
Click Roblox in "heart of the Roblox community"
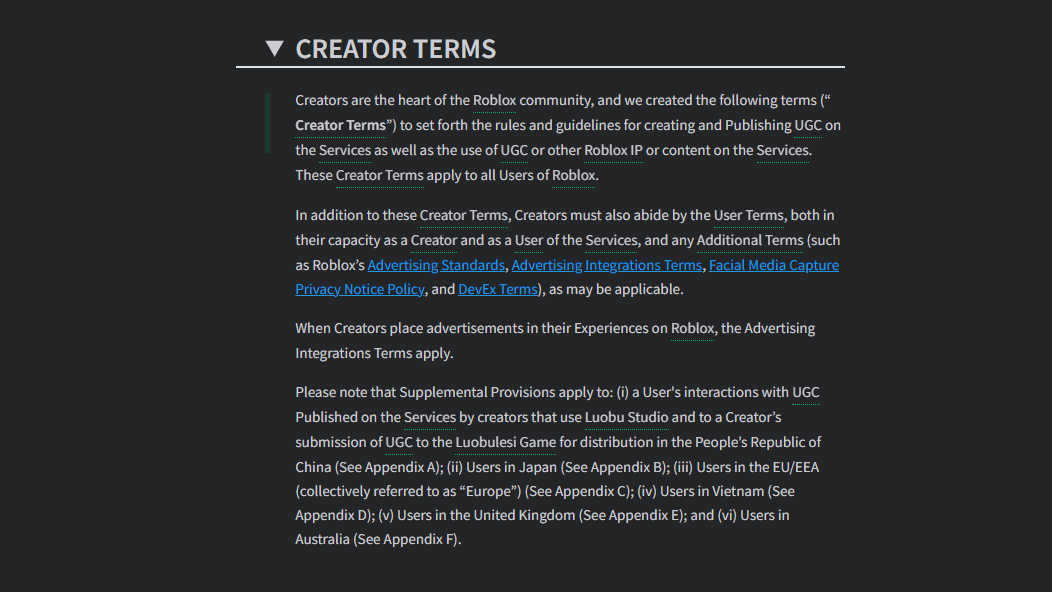(494, 101)
